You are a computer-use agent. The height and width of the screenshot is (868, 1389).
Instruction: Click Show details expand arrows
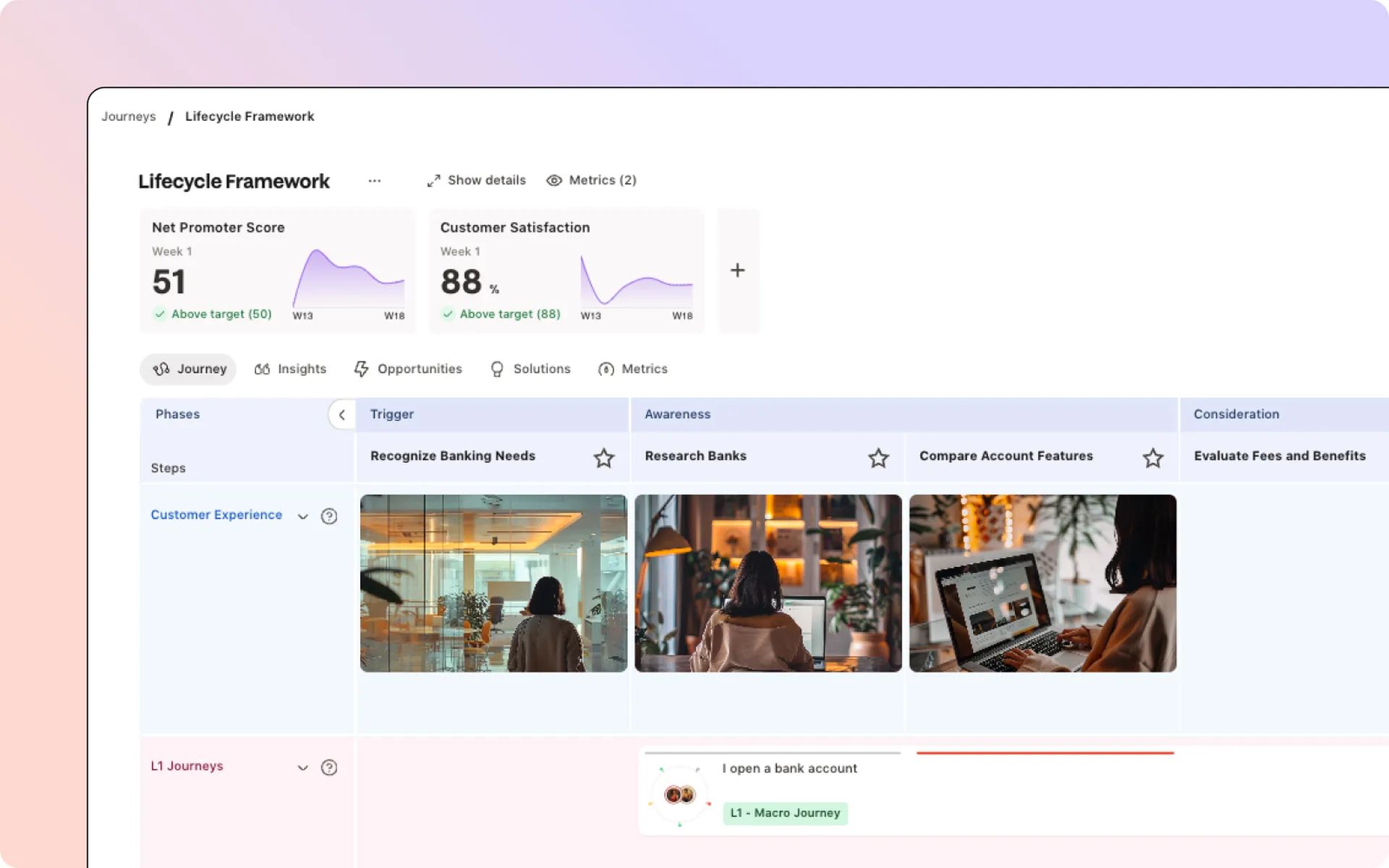click(433, 181)
